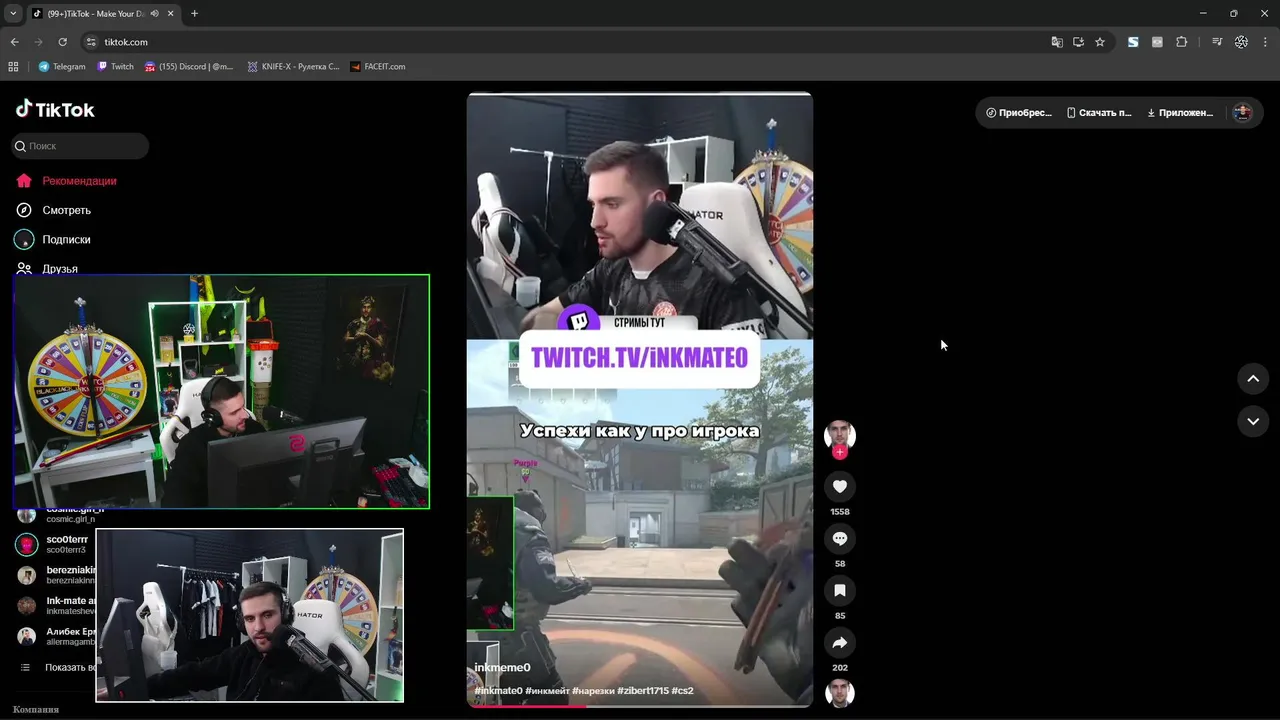Screen dimensions: 1280x720
Task: Open the FACEIT.com bookmark
Action: point(378,67)
